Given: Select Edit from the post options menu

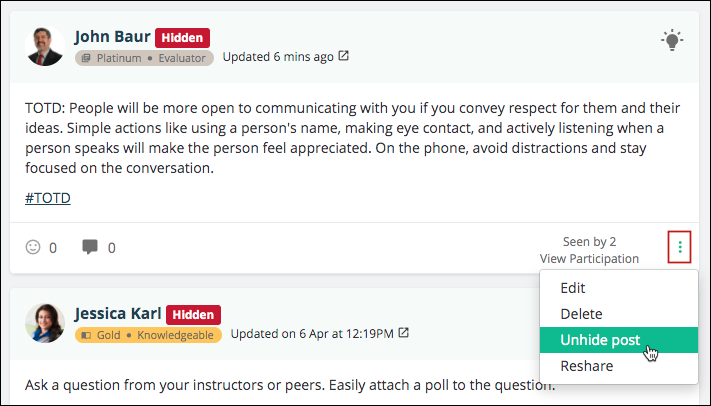Looking at the screenshot, I should (573, 288).
